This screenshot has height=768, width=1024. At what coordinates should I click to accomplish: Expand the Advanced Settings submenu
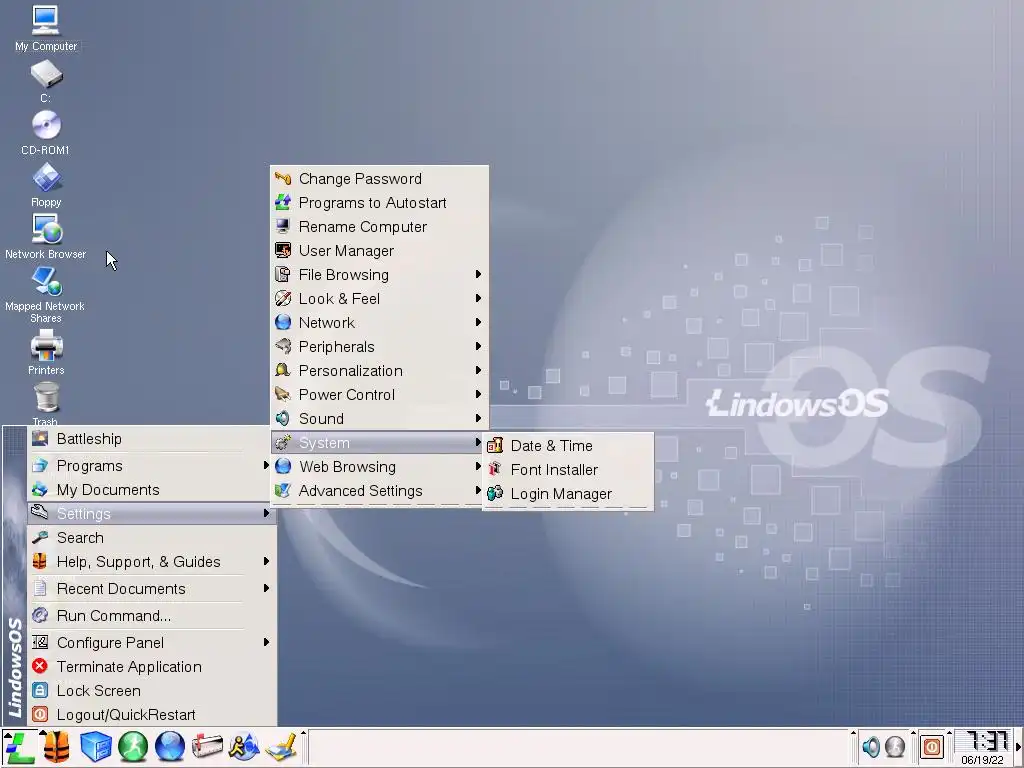point(379,491)
